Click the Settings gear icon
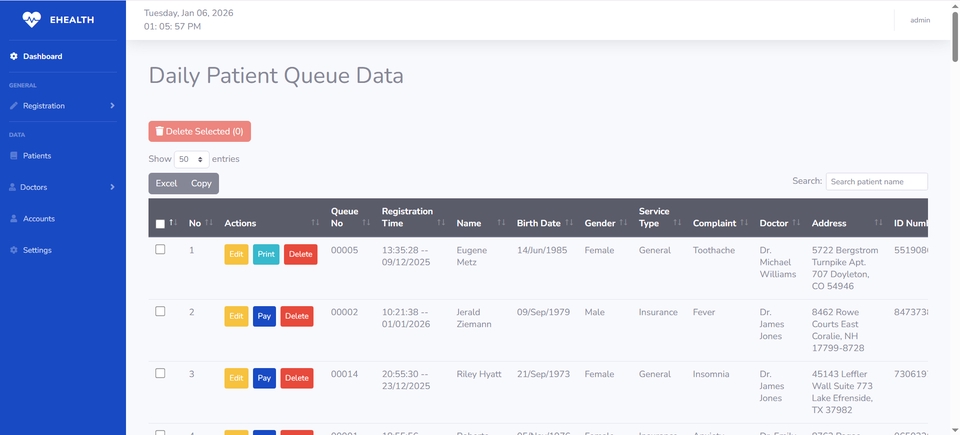The image size is (960, 435). [x=14, y=250]
